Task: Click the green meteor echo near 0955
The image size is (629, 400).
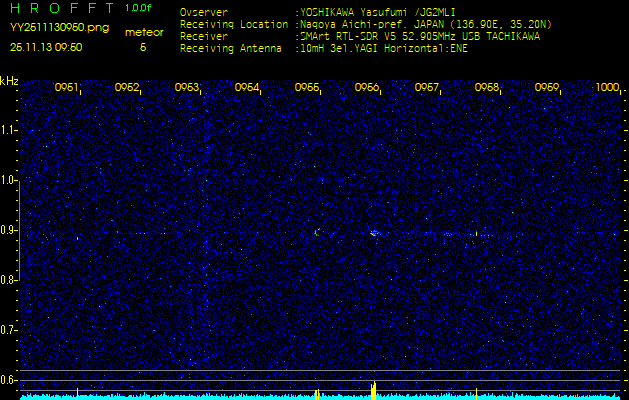Action: click(x=316, y=232)
